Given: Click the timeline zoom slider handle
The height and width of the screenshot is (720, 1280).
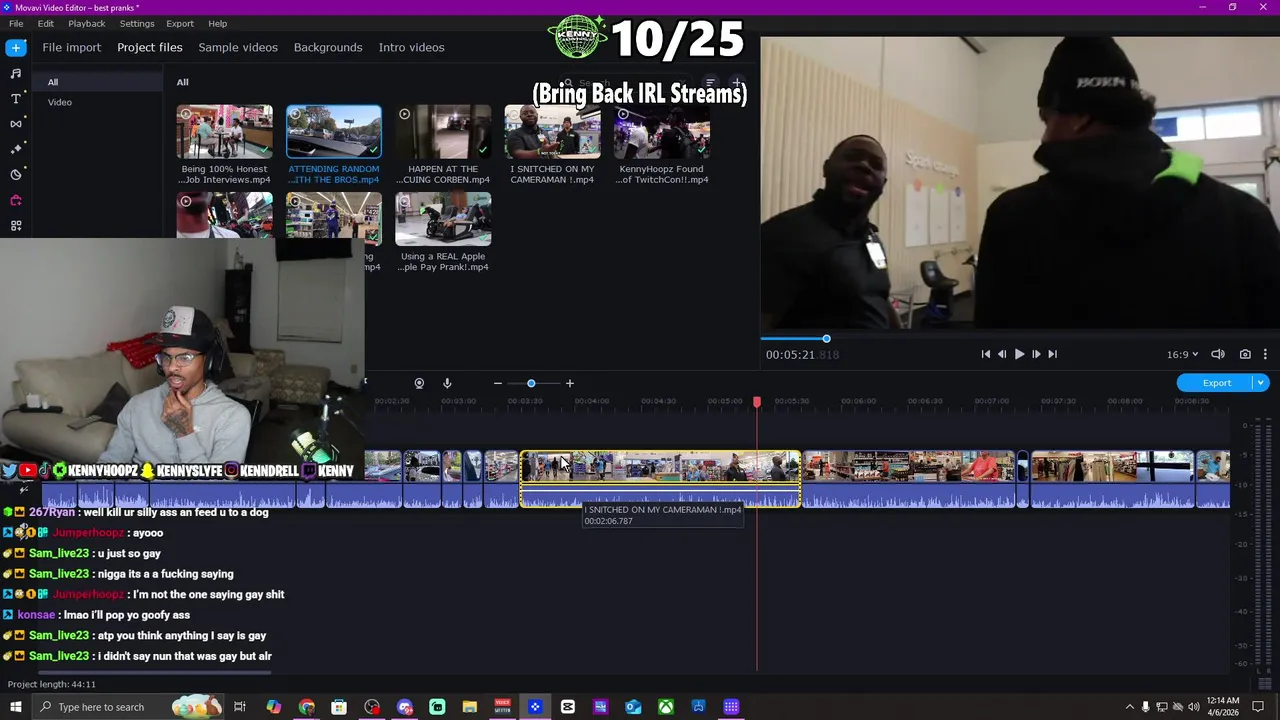Looking at the screenshot, I should click(531, 383).
